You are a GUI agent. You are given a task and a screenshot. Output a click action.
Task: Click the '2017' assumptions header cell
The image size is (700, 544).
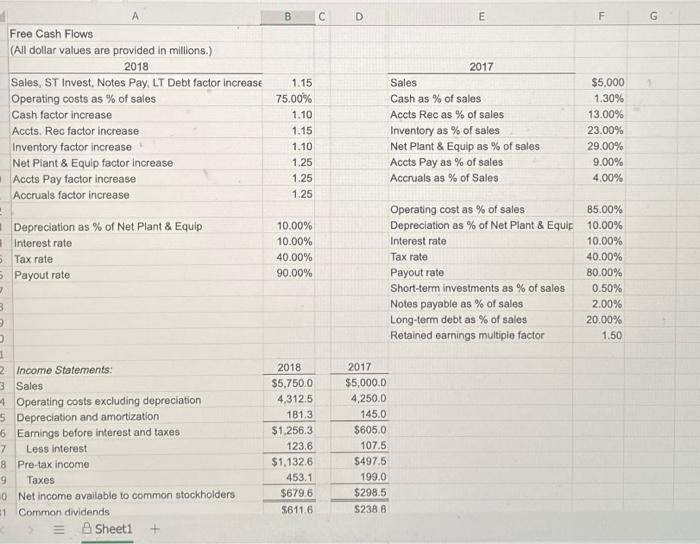pos(481,66)
